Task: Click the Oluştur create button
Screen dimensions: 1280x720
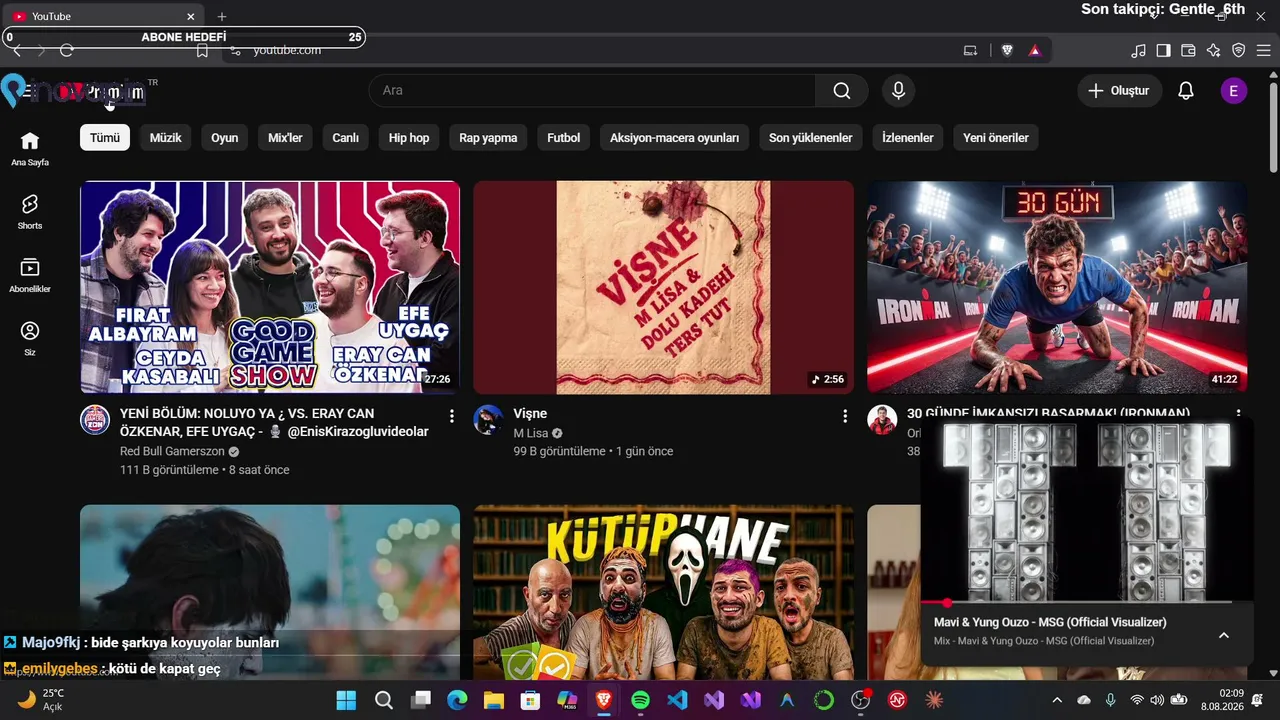Action: [x=1119, y=91]
